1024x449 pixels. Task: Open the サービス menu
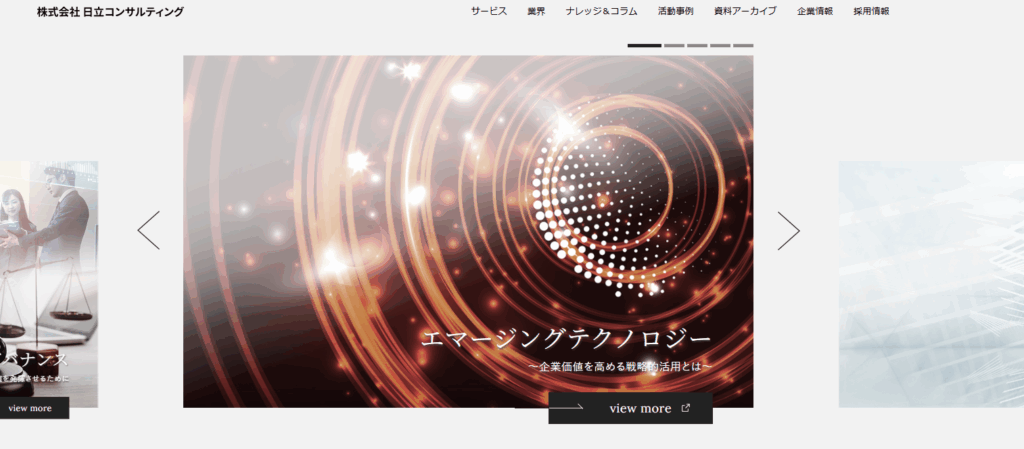488,11
